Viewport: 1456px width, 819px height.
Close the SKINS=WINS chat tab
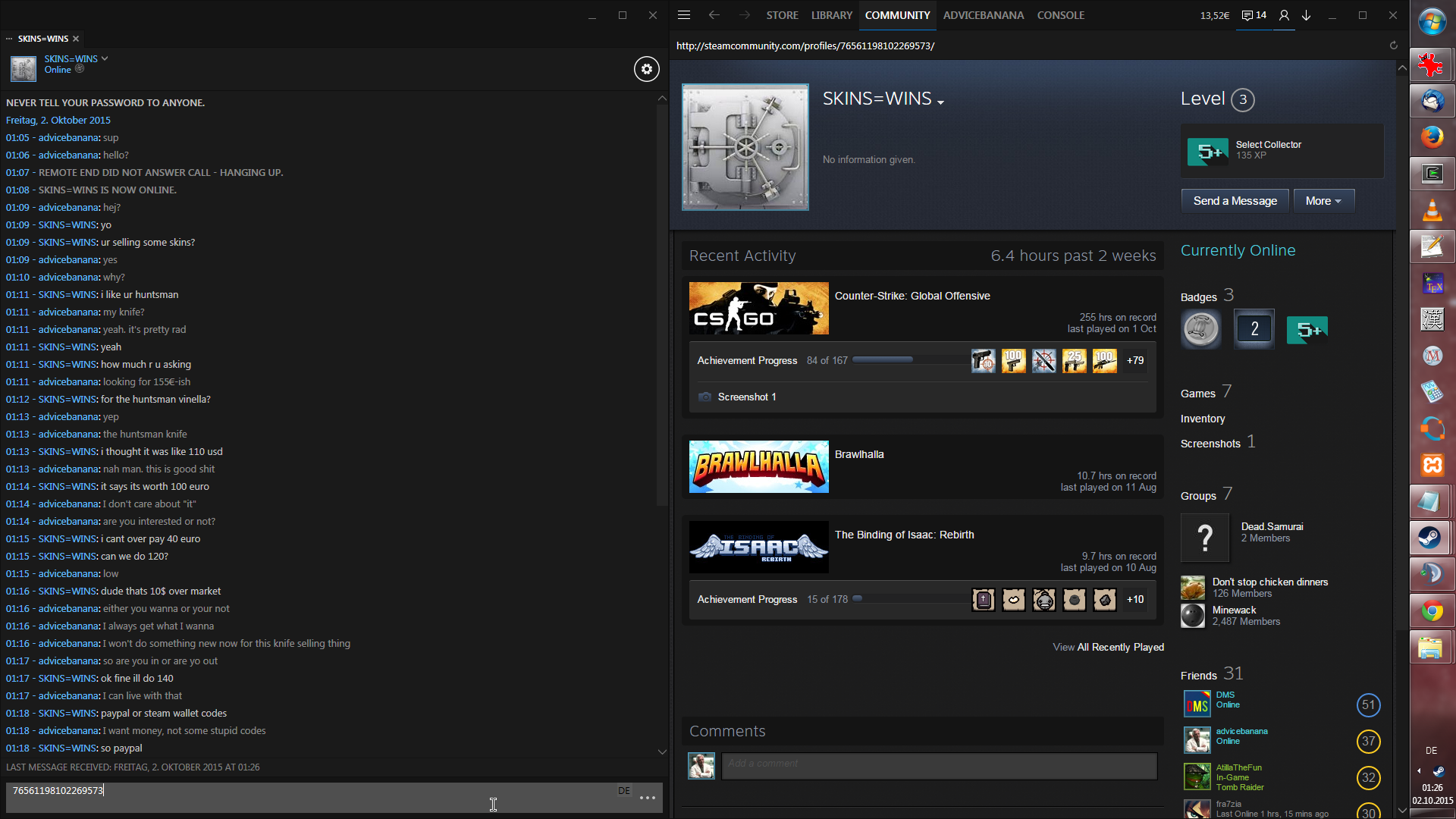76,39
